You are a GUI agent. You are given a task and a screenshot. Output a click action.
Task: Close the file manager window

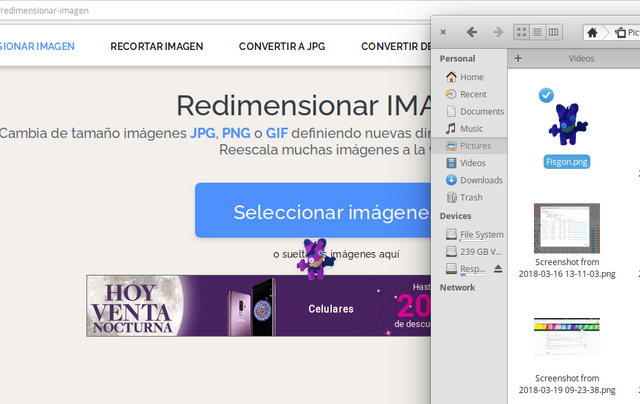(443, 32)
